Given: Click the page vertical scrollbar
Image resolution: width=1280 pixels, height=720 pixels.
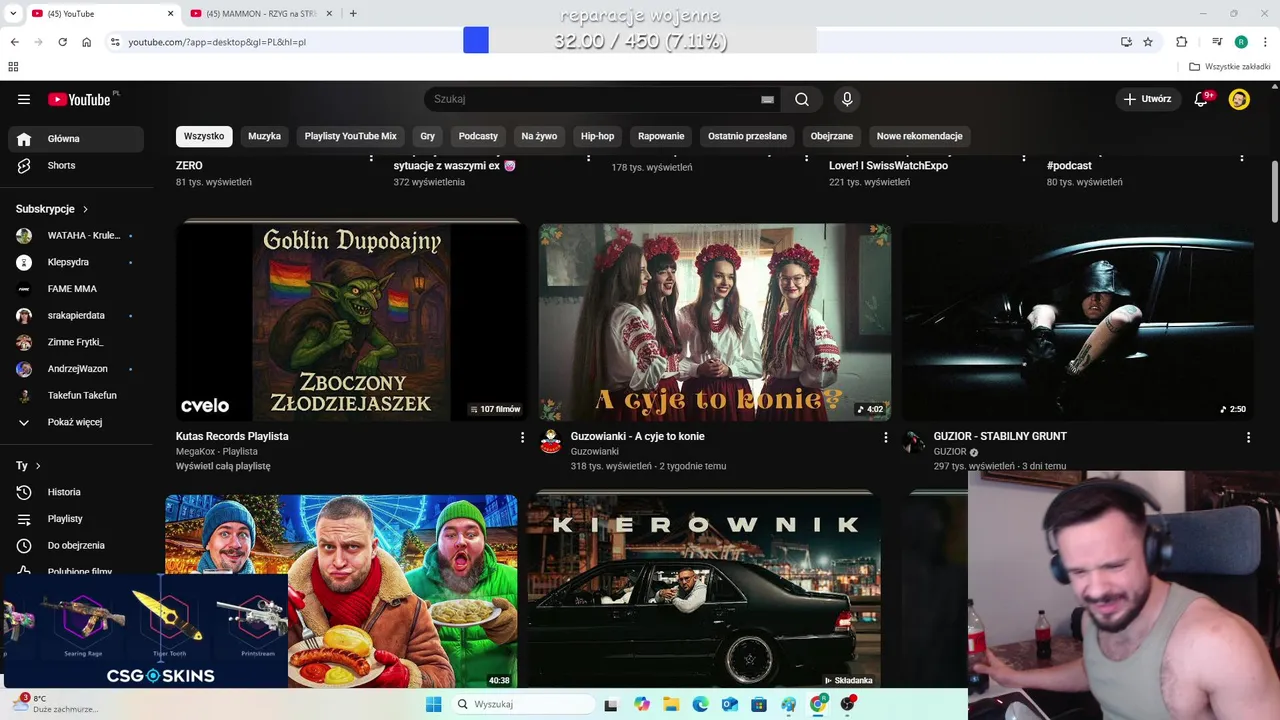Looking at the screenshot, I should pyautogui.click(x=1274, y=190).
